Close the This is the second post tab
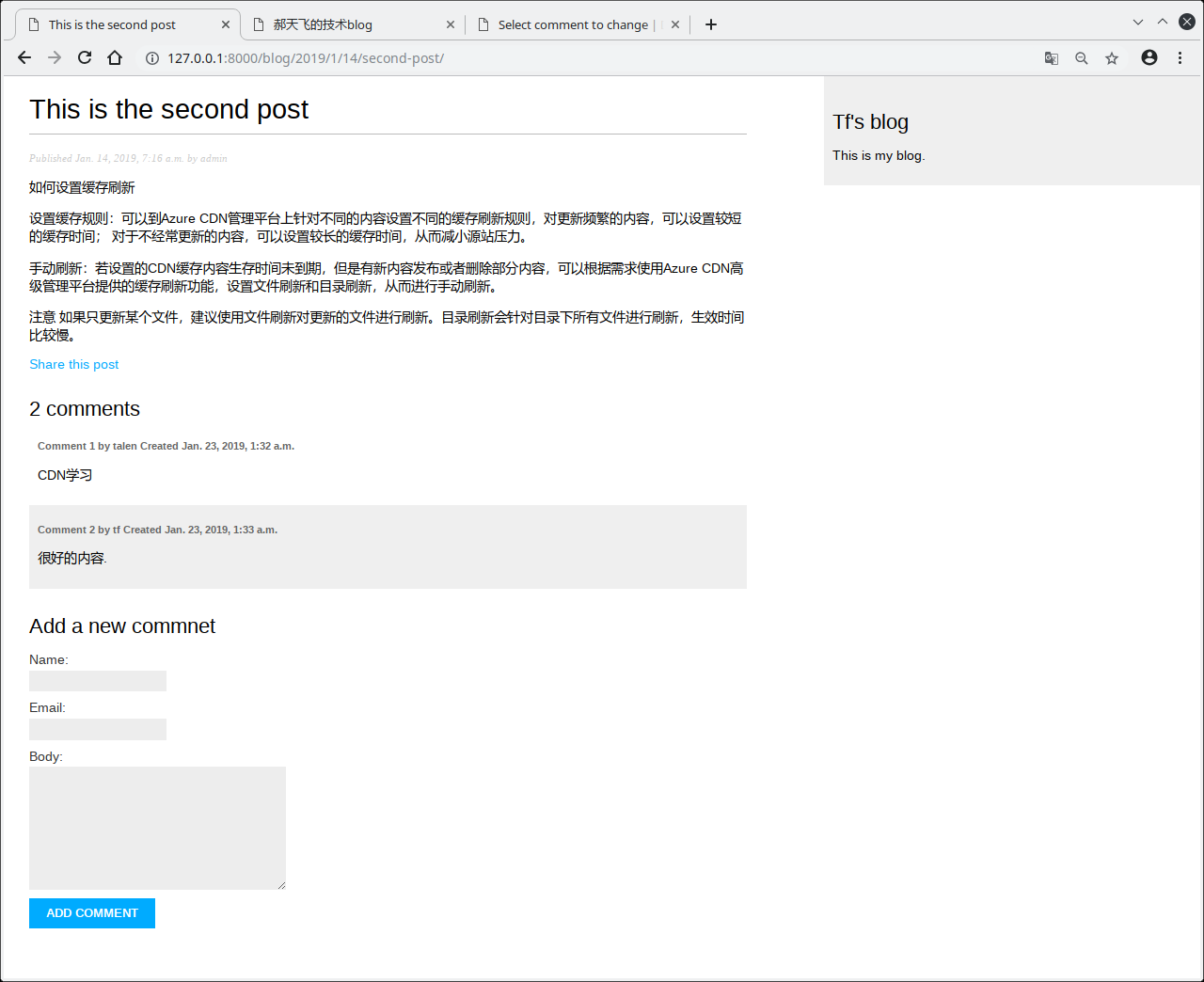 point(226,24)
